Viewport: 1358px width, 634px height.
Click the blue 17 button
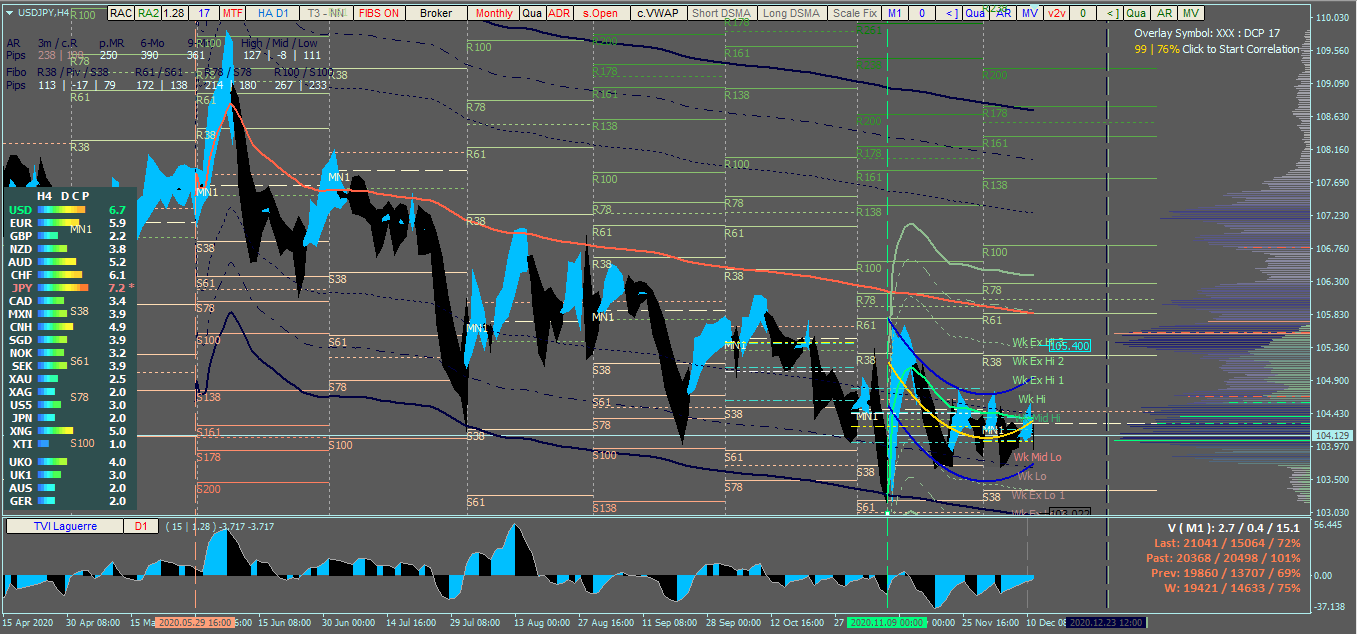pyautogui.click(x=204, y=13)
